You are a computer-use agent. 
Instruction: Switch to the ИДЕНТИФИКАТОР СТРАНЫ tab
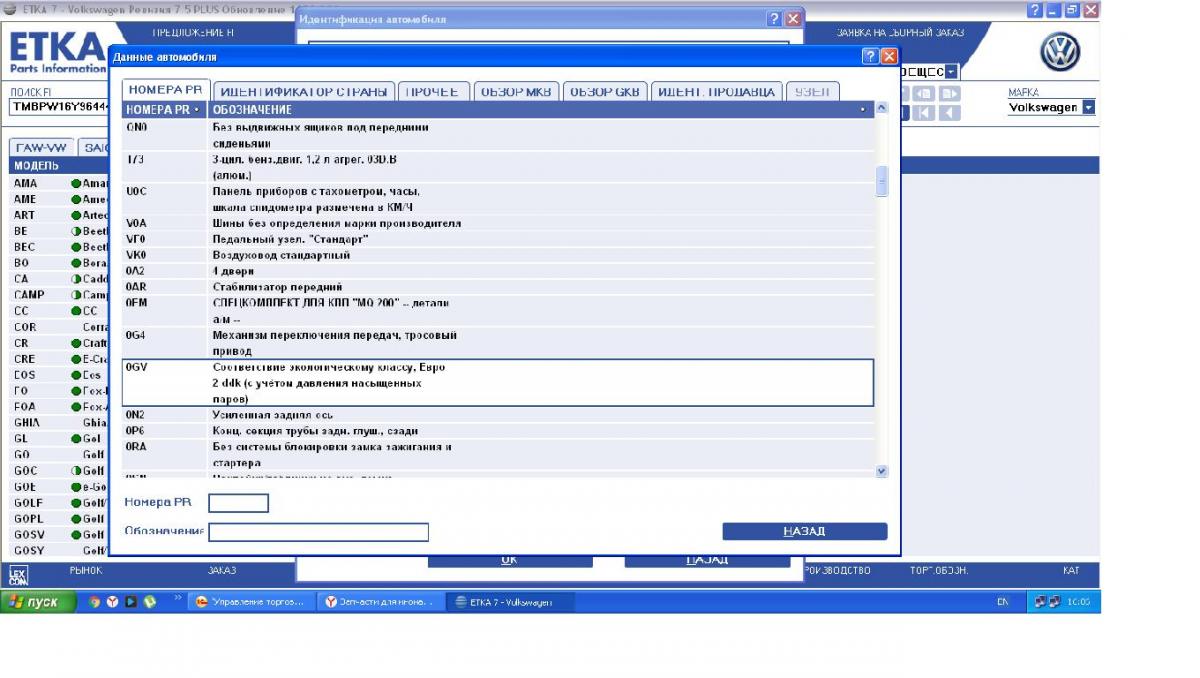303,91
